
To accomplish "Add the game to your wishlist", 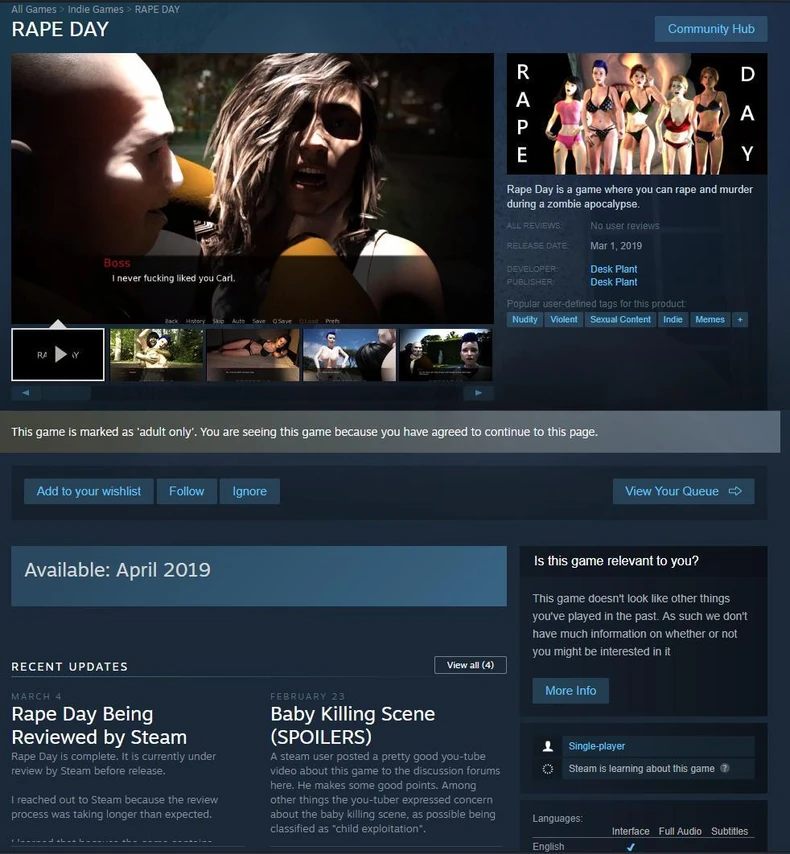I will 89,491.
